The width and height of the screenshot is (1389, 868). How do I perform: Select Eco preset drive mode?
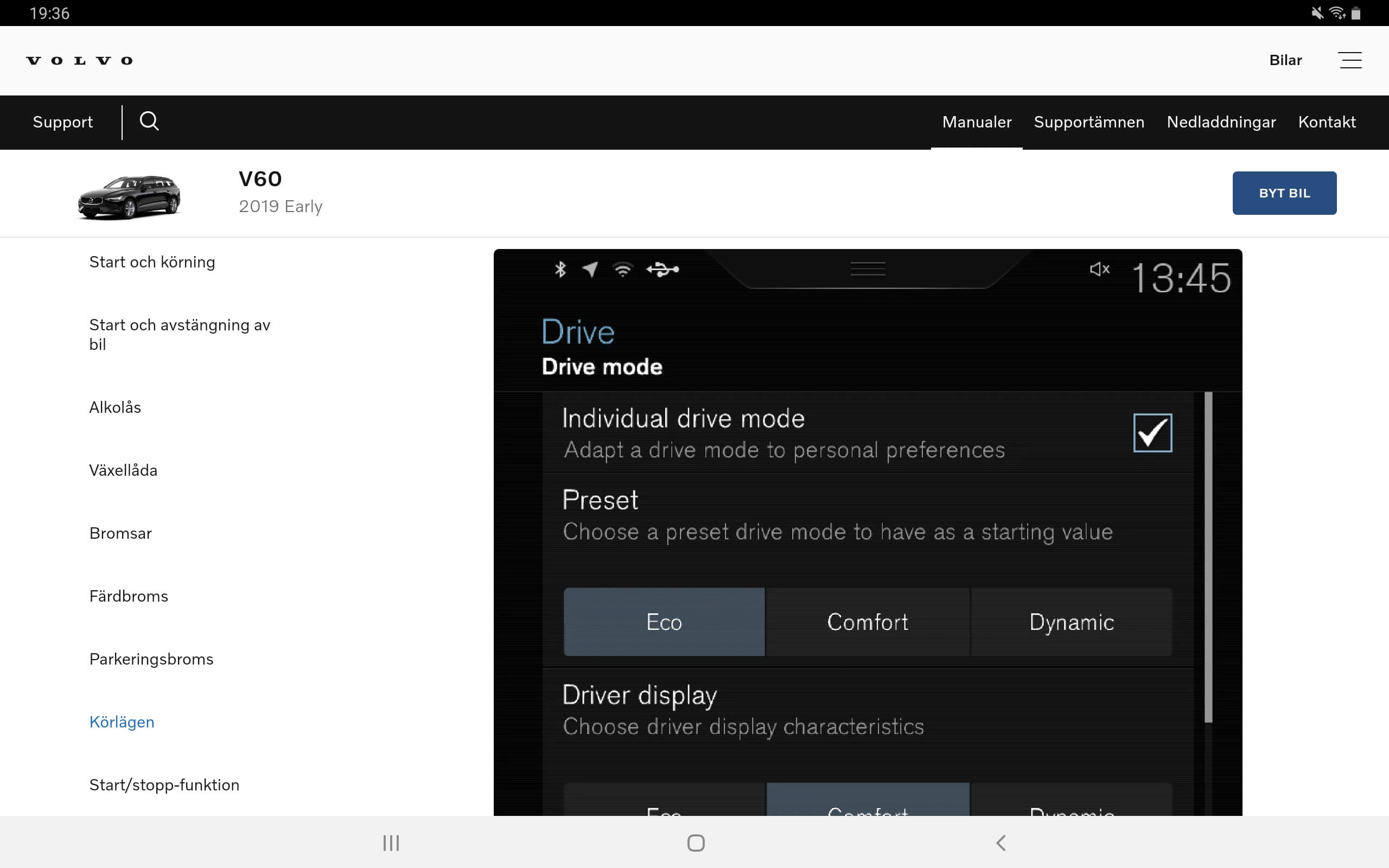[x=664, y=622]
